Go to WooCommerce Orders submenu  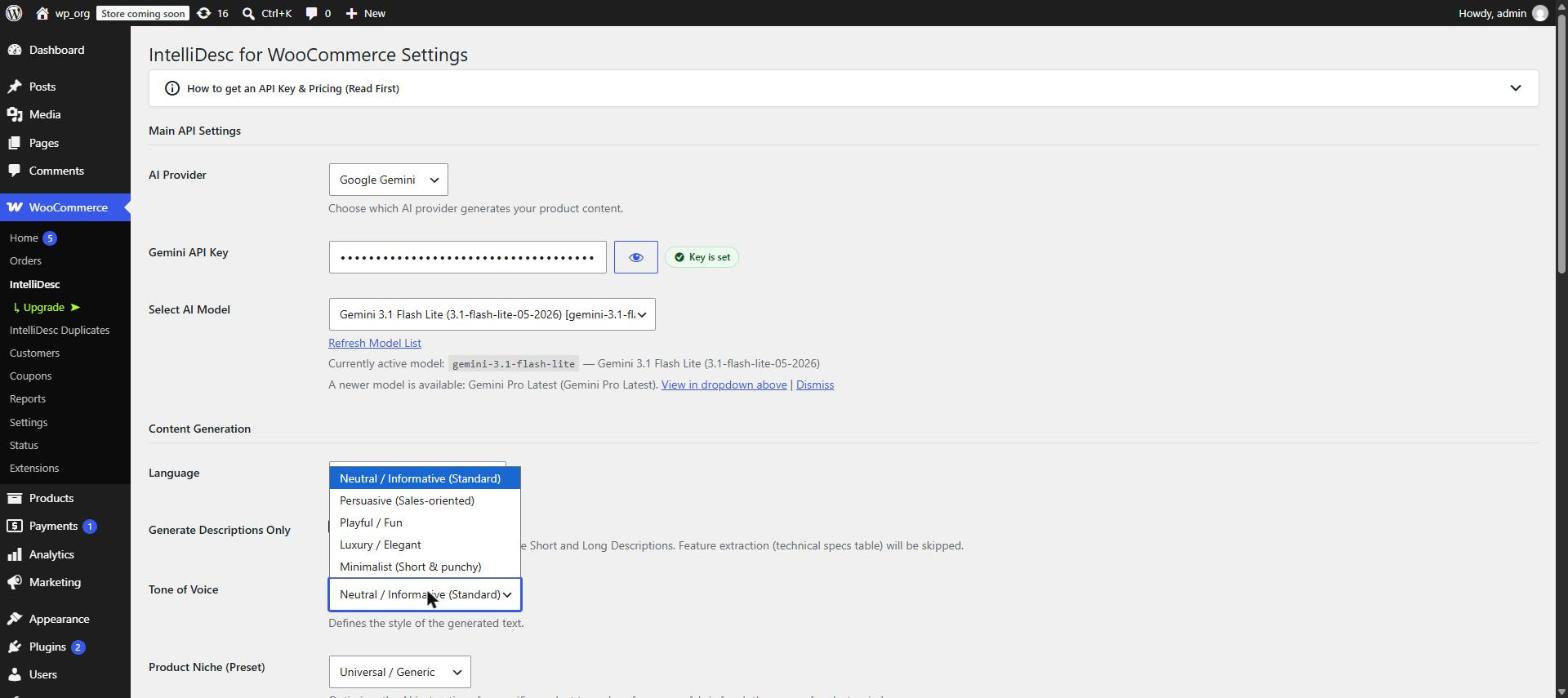[26, 261]
